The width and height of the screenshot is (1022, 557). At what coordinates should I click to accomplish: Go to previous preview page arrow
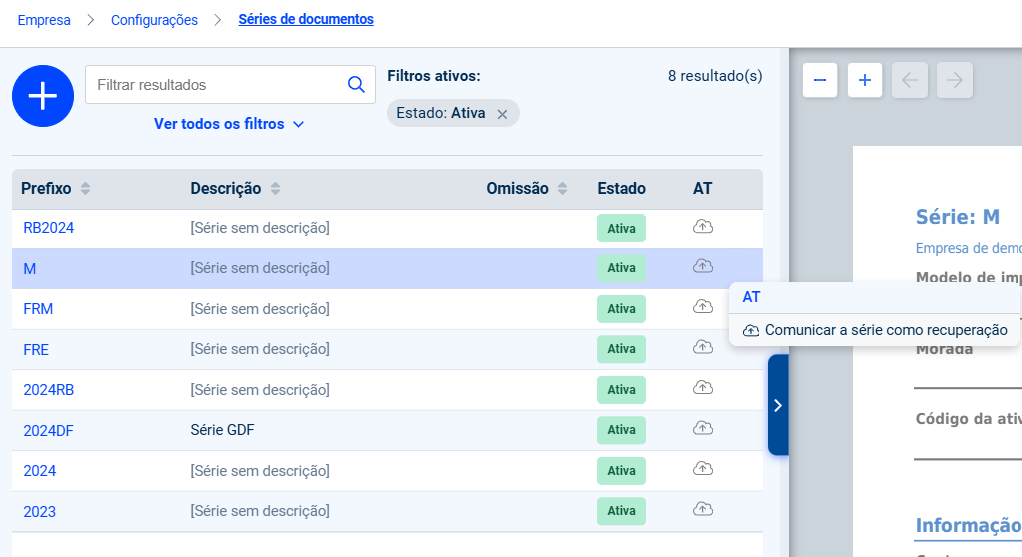click(910, 80)
